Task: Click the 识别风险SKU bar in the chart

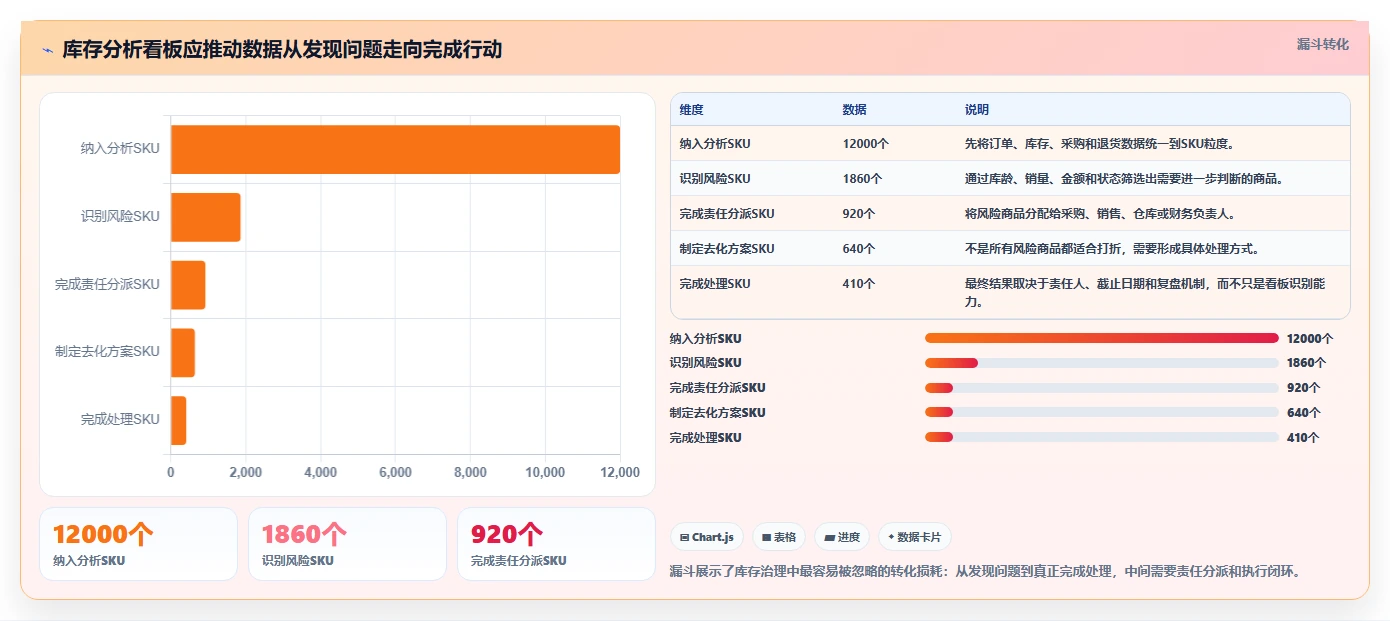Action: (x=206, y=217)
